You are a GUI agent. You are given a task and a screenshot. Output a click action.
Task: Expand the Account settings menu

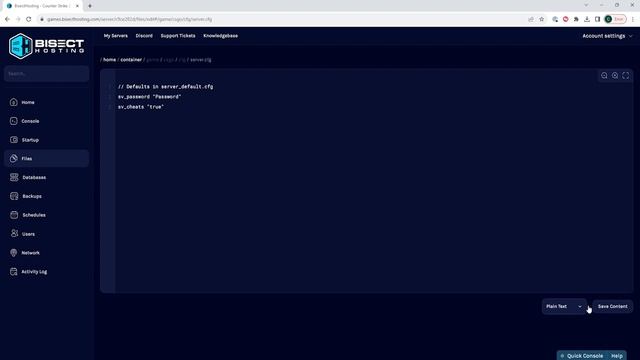(x=607, y=36)
